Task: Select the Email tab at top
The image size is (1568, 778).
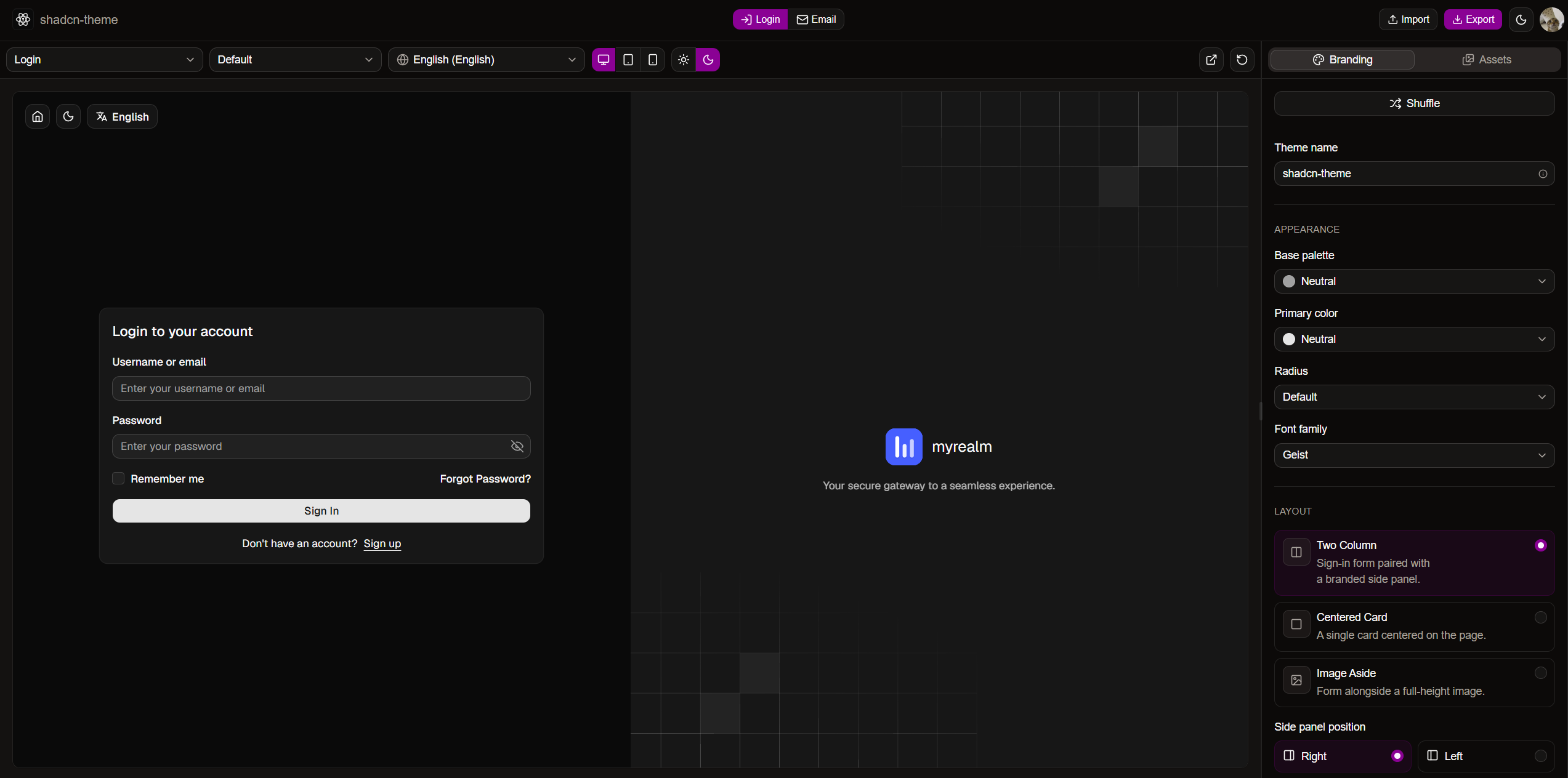Action: 816,20
